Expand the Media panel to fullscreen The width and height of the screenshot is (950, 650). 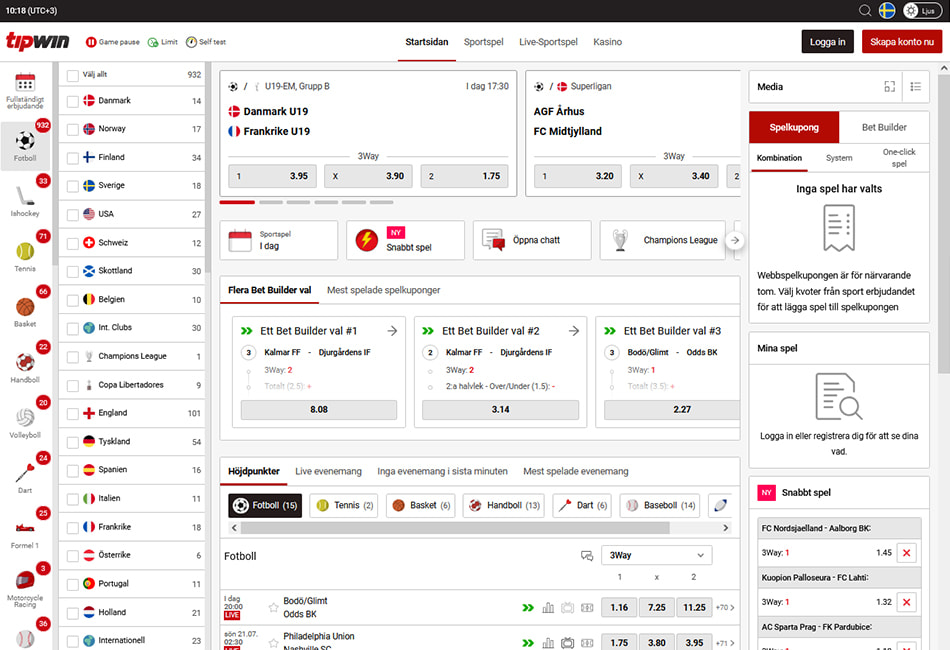tap(889, 87)
